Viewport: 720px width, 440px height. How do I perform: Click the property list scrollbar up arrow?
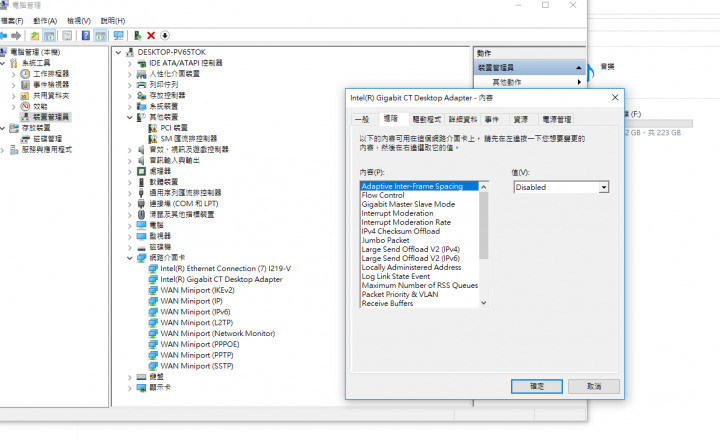click(484, 186)
